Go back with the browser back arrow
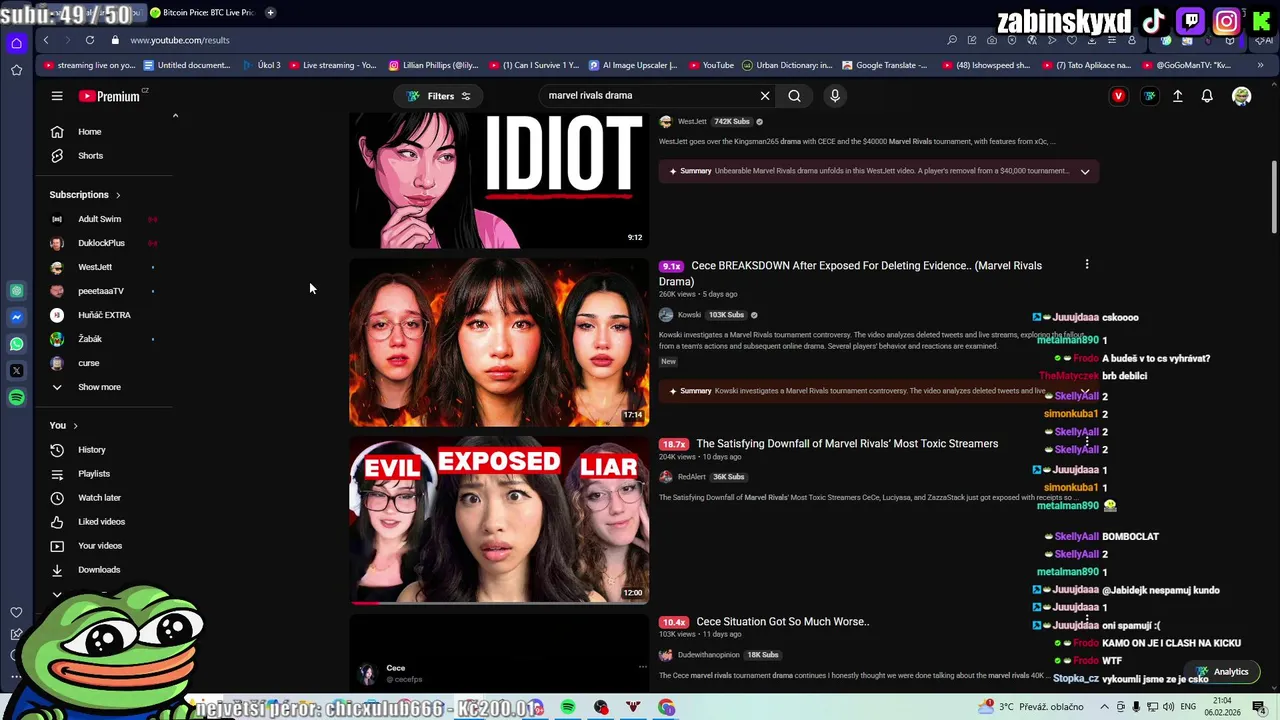 pos(46,40)
